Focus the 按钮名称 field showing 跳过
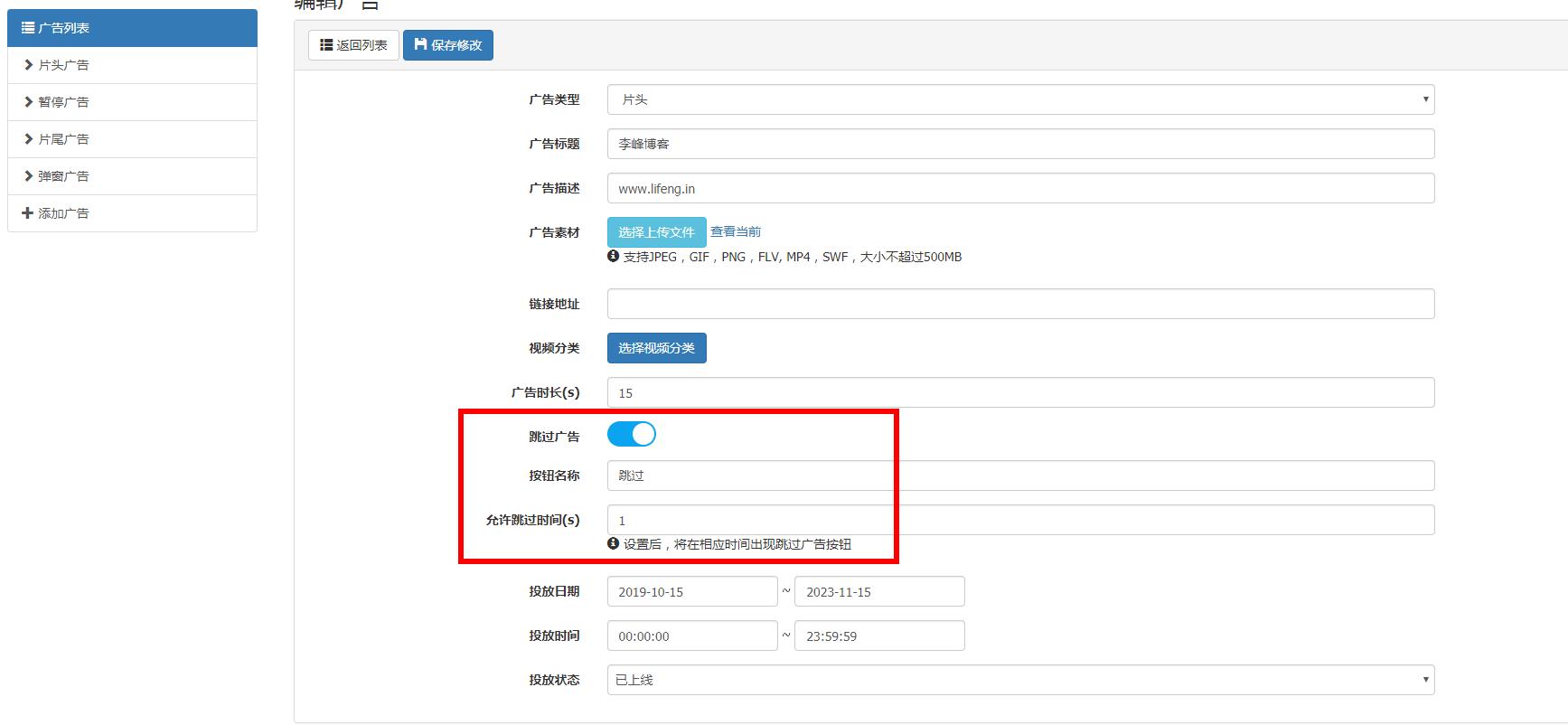 pyautogui.click(x=1020, y=475)
